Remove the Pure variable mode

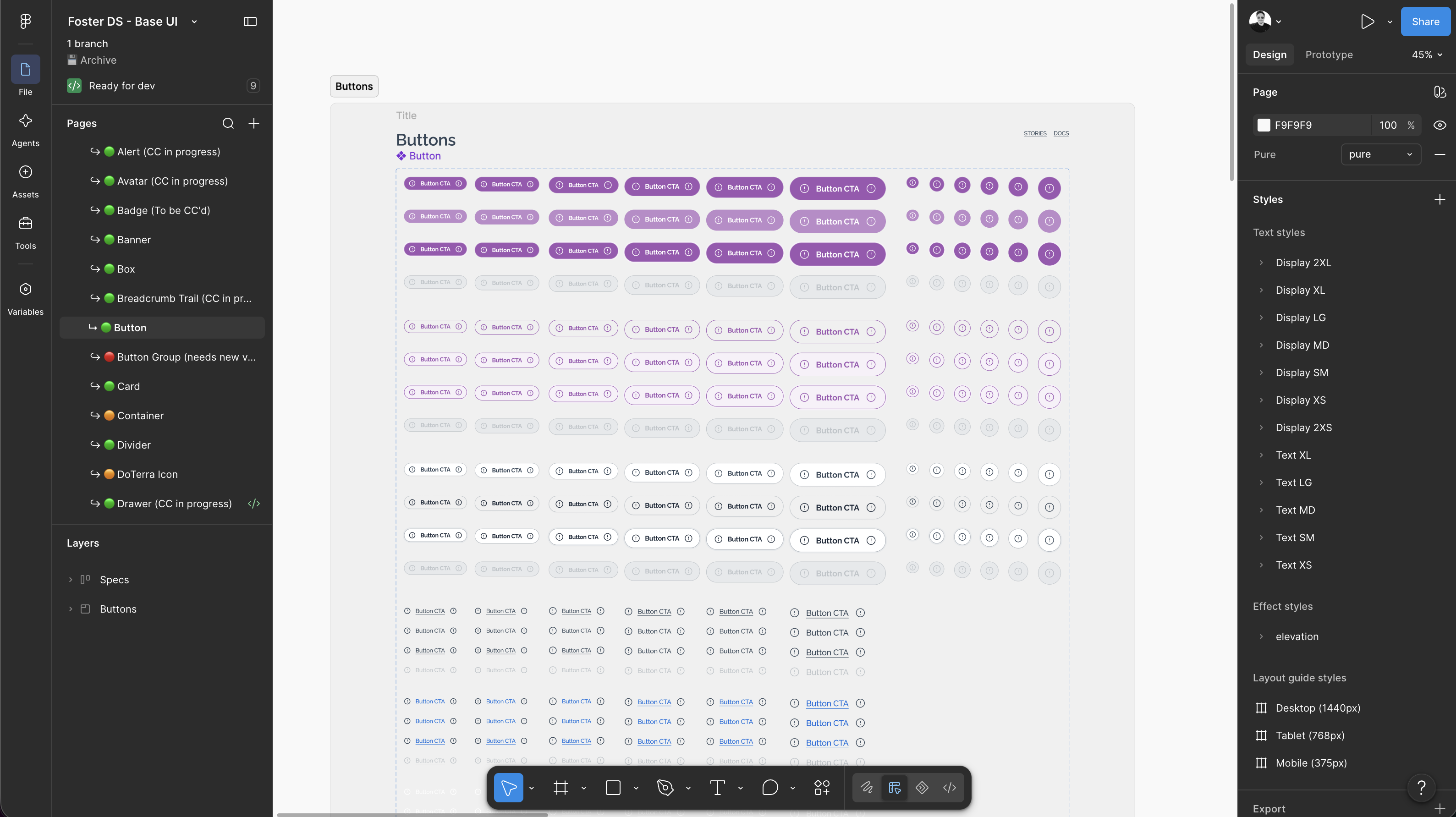pyautogui.click(x=1440, y=154)
